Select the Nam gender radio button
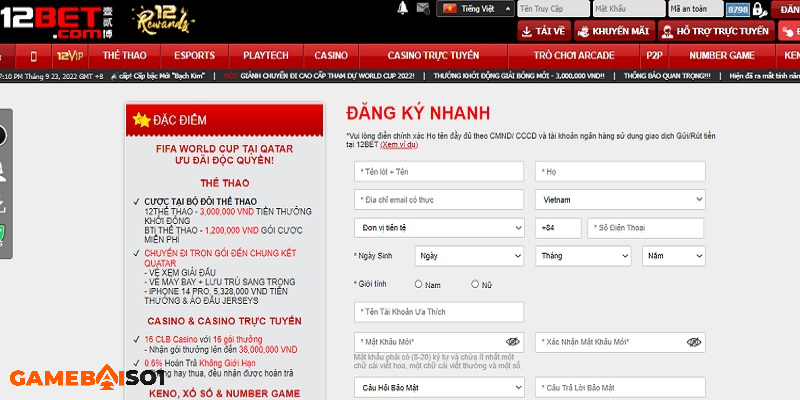This screenshot has height=400, width=800. coord(418,284)
